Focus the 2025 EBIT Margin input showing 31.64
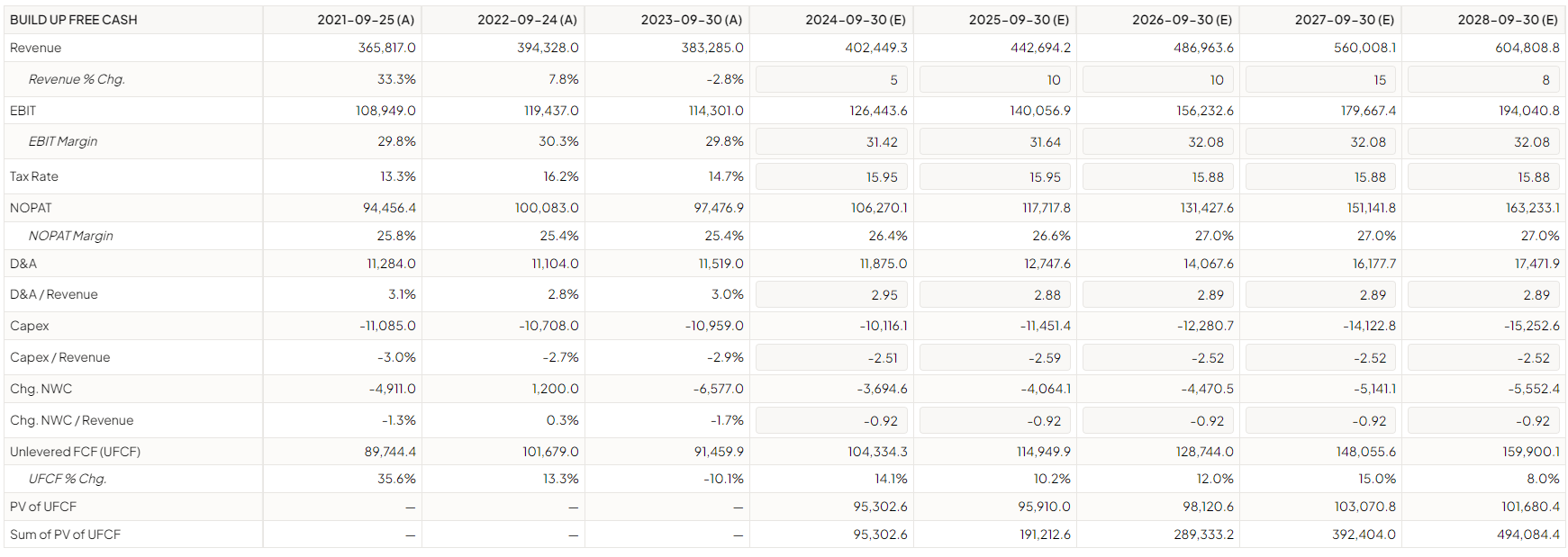This screenshot has width=1568, height=557. pyautogui.click(x=994, y=142)
